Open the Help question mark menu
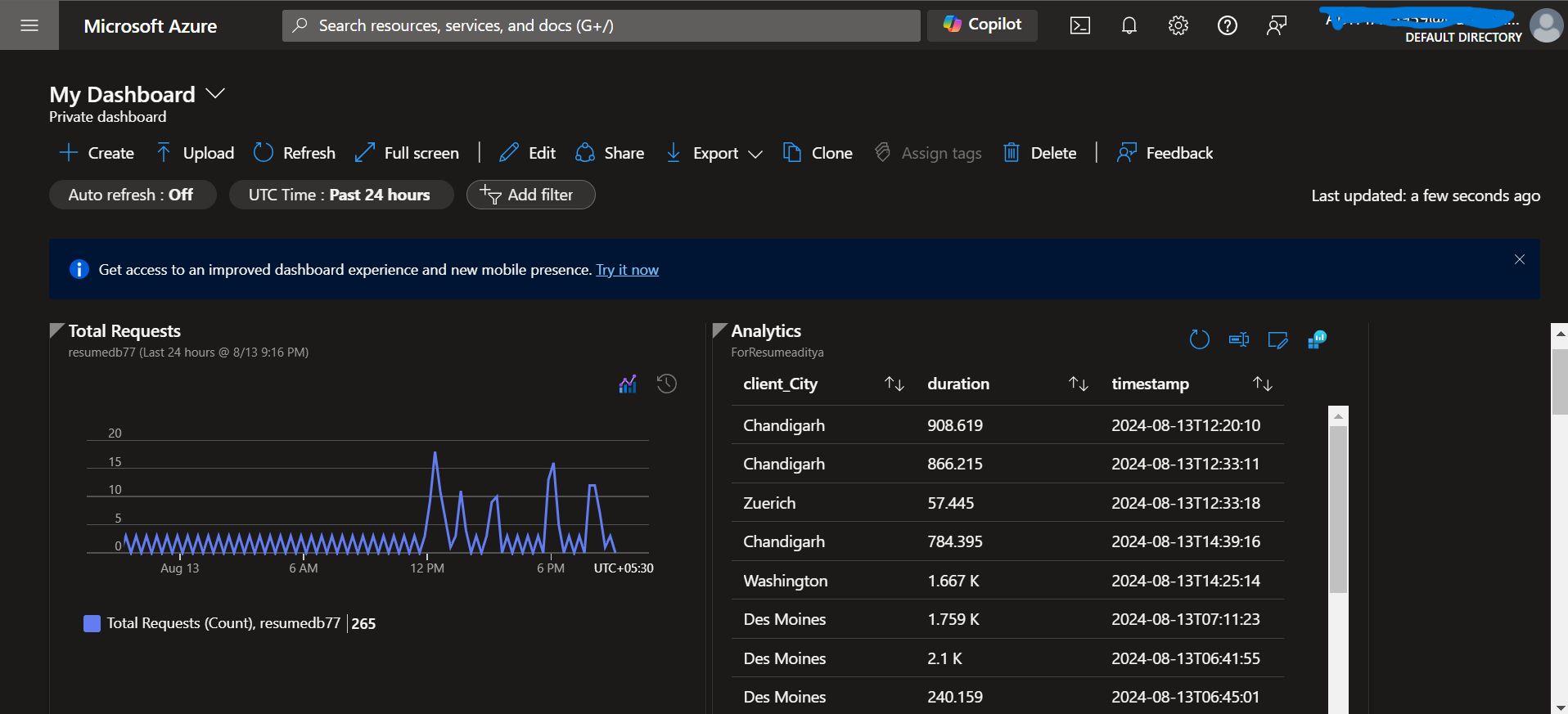1568x714 pixels. 1228,25
